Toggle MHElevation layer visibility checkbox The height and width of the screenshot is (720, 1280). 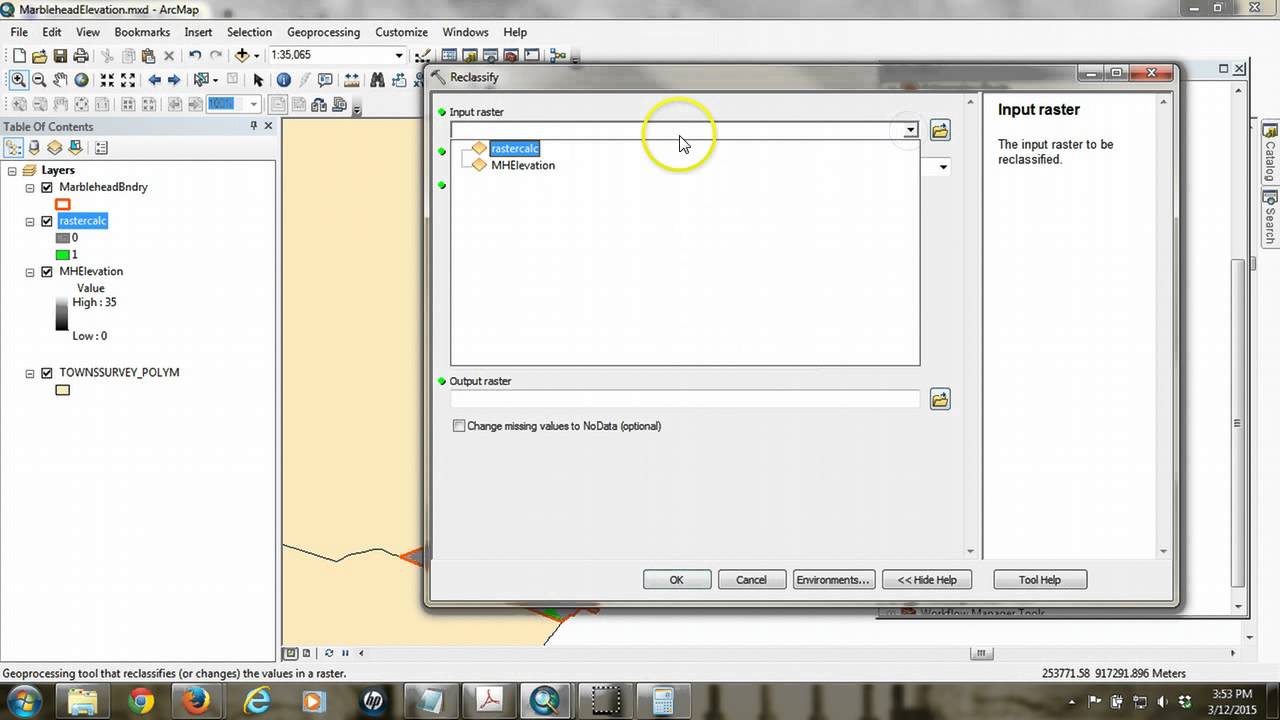[x=47, y=271]
